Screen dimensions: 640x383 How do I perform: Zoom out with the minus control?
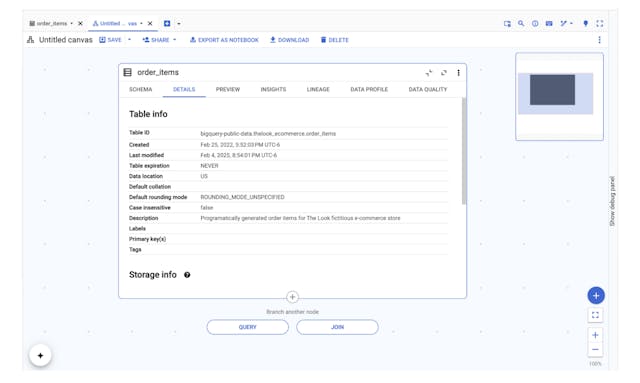point(596,350)
